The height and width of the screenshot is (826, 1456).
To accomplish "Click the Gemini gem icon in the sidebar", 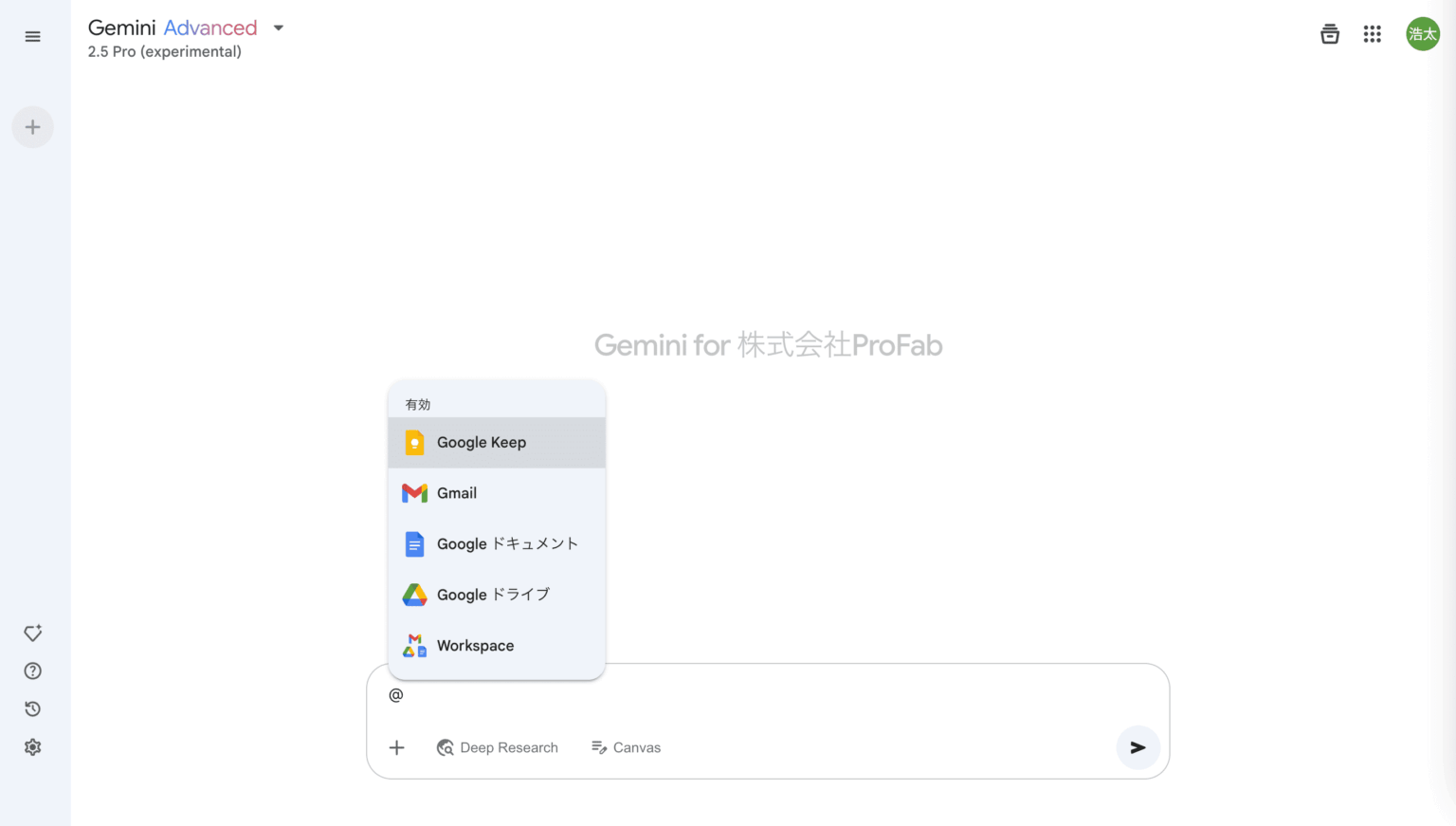I will pos(32,633).
